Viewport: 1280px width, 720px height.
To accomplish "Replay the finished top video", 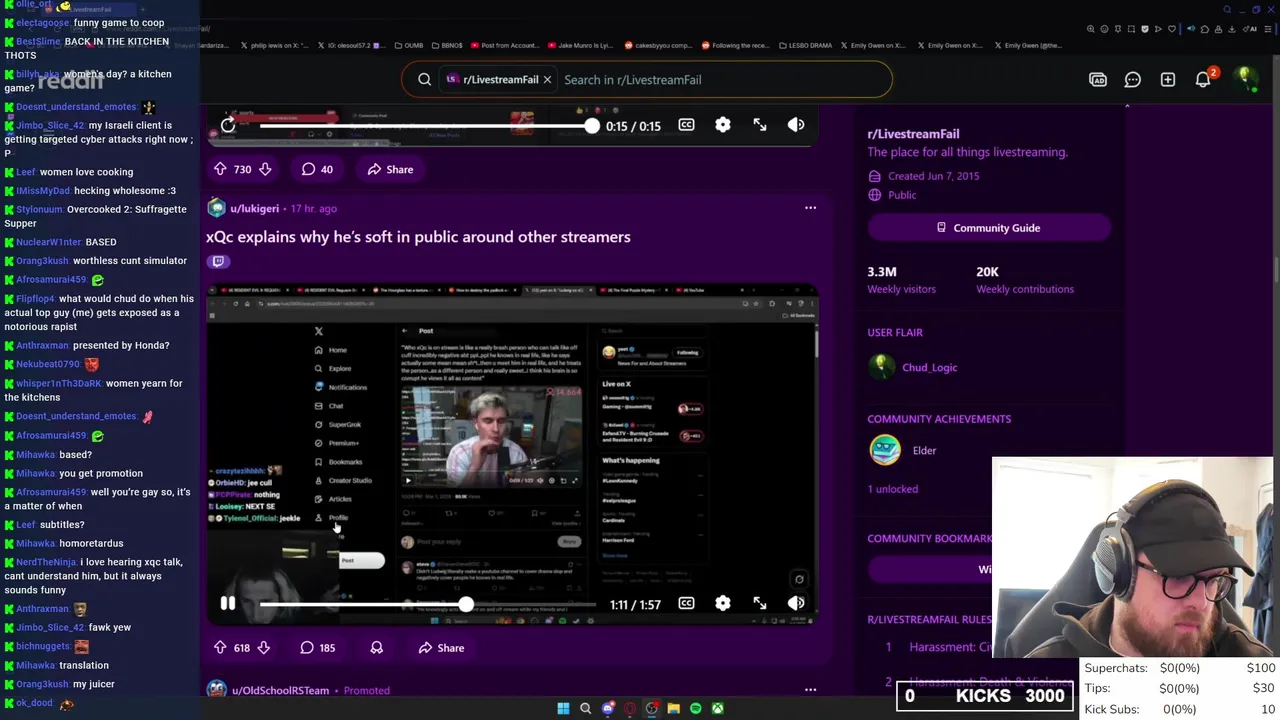I will click(x=228, y=125).
